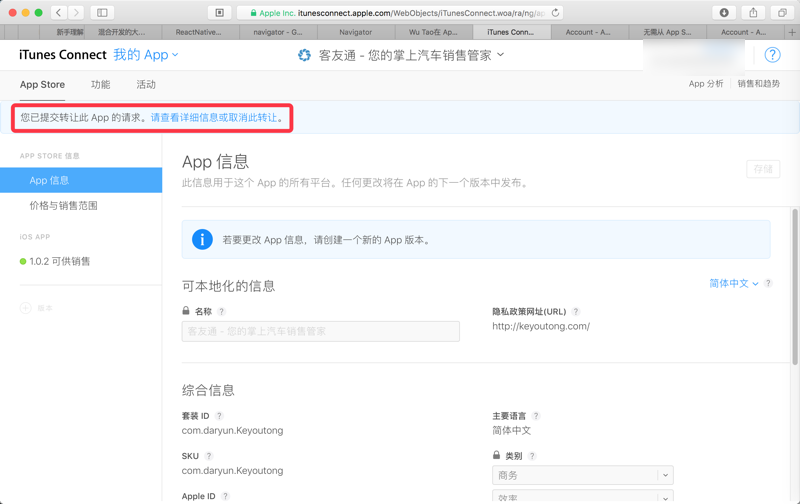Click the 存储 save button
The width and height of the screenshot is (800, 504).
pos(763,169)
